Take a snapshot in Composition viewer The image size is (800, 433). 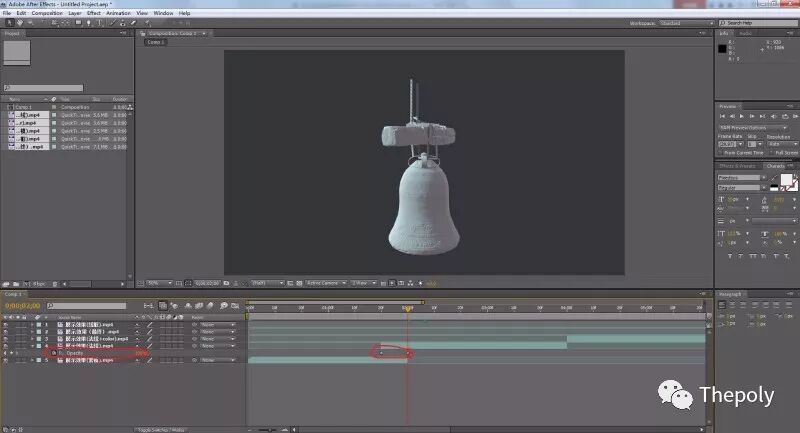(227, 283)
